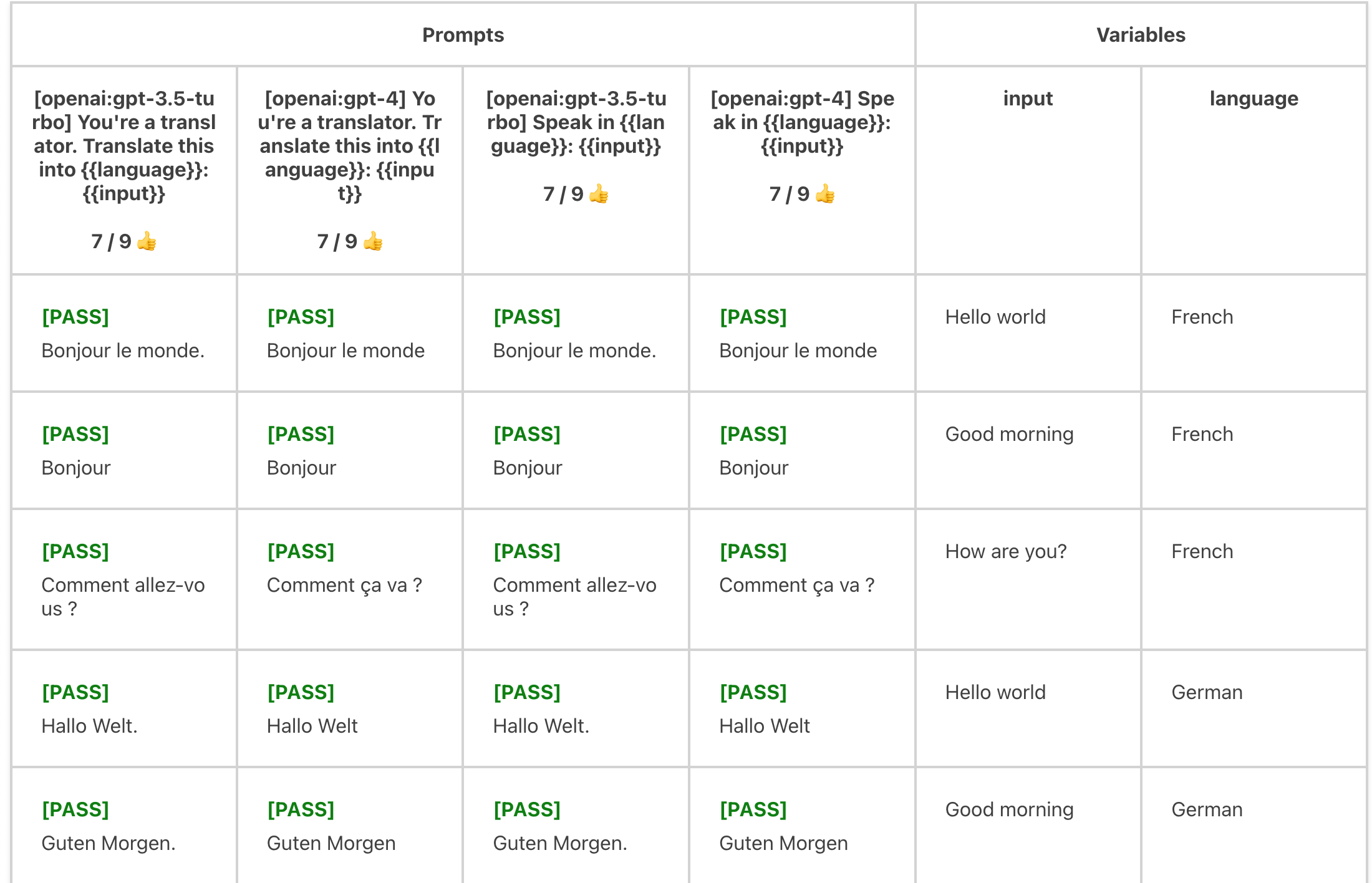Click 'Comment allez-vous ?' in third prompt column
This screenshot has height=883, width=1372.
pos(574,597)
